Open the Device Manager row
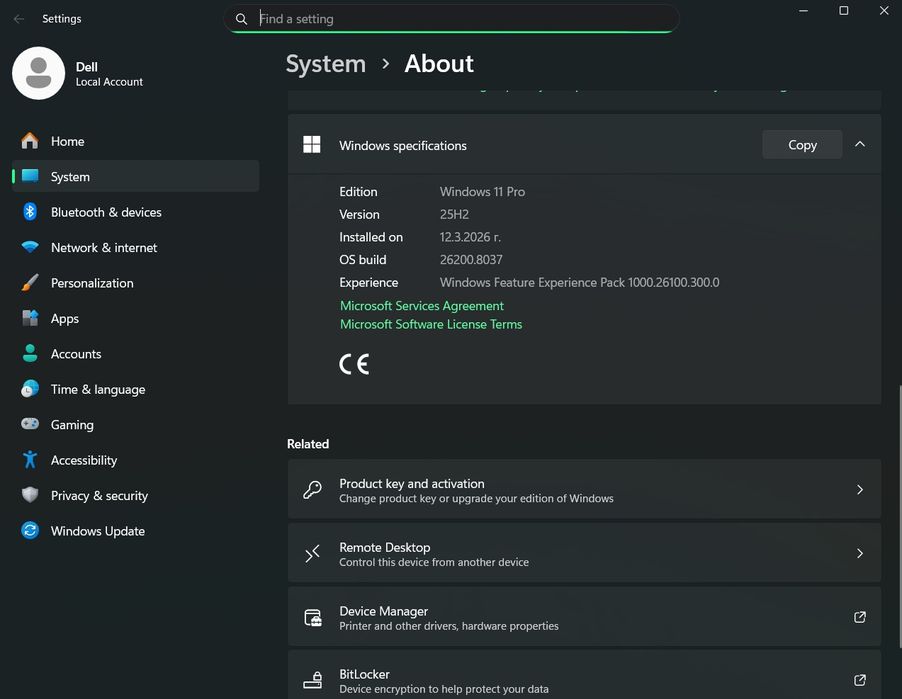This screenshot has height=699, width=902. (584, 617)
